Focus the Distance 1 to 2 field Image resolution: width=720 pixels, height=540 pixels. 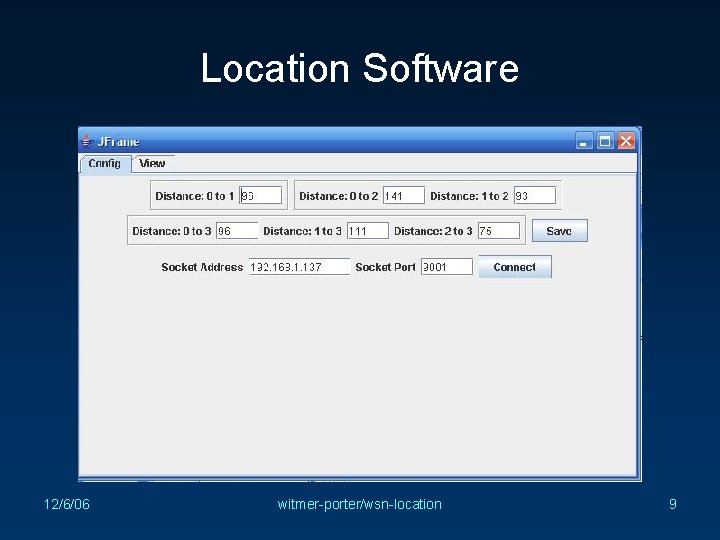(x=535, y=195)
